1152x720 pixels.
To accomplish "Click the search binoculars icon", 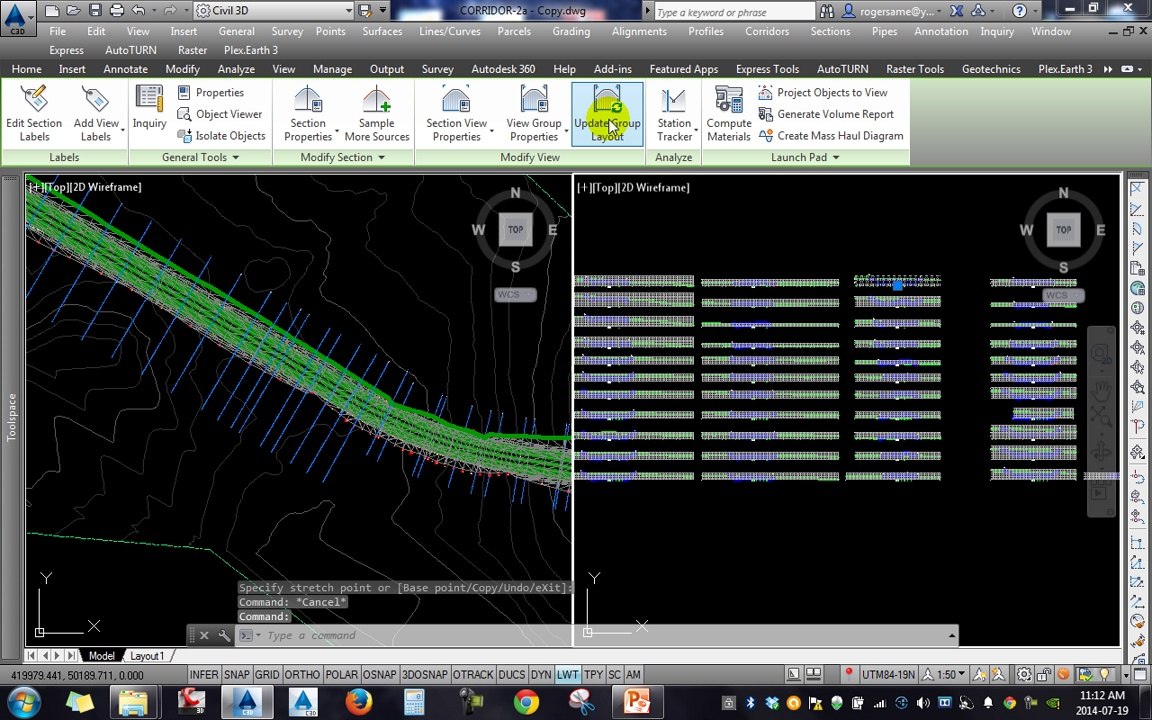I will tap(827, 11).
